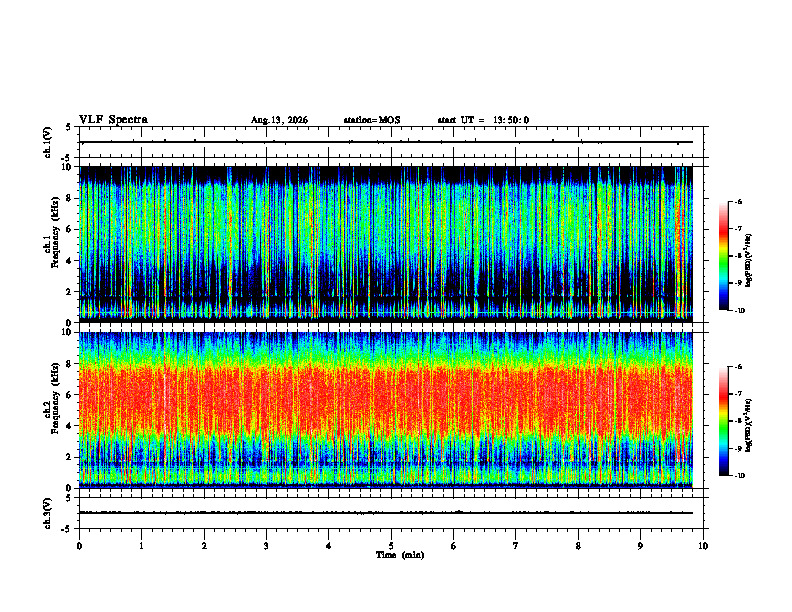
Task: Click time axis tick label "4"
Action: tap(329, 546)
